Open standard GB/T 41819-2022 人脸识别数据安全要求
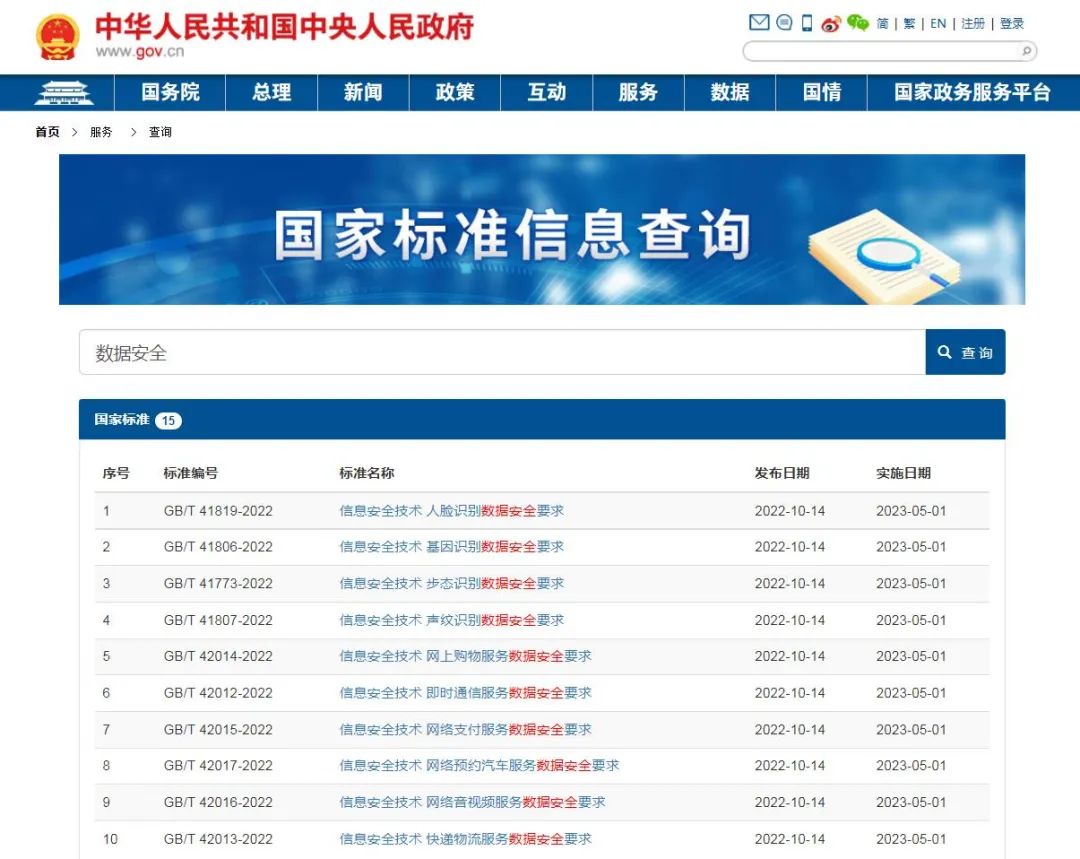This screenshot has height=859, width=1080. coord(450,510)
